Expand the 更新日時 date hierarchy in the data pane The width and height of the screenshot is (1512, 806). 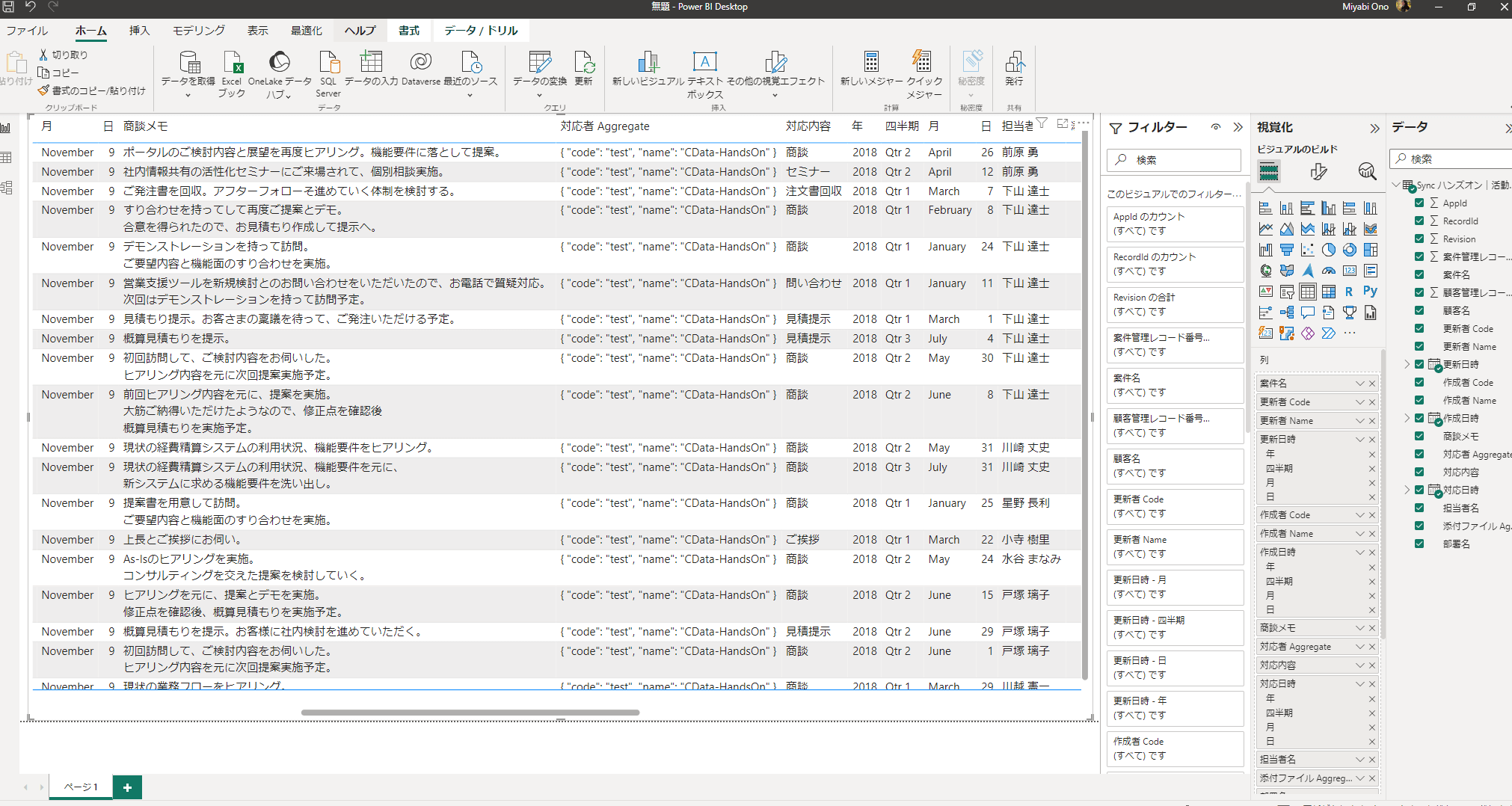pos(1407,364)
